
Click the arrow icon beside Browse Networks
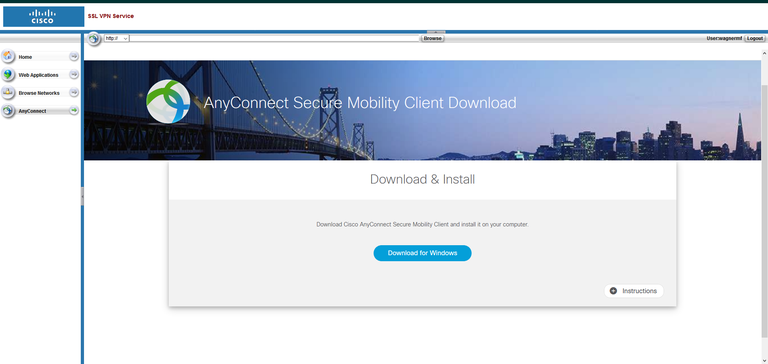pos(74,92)
